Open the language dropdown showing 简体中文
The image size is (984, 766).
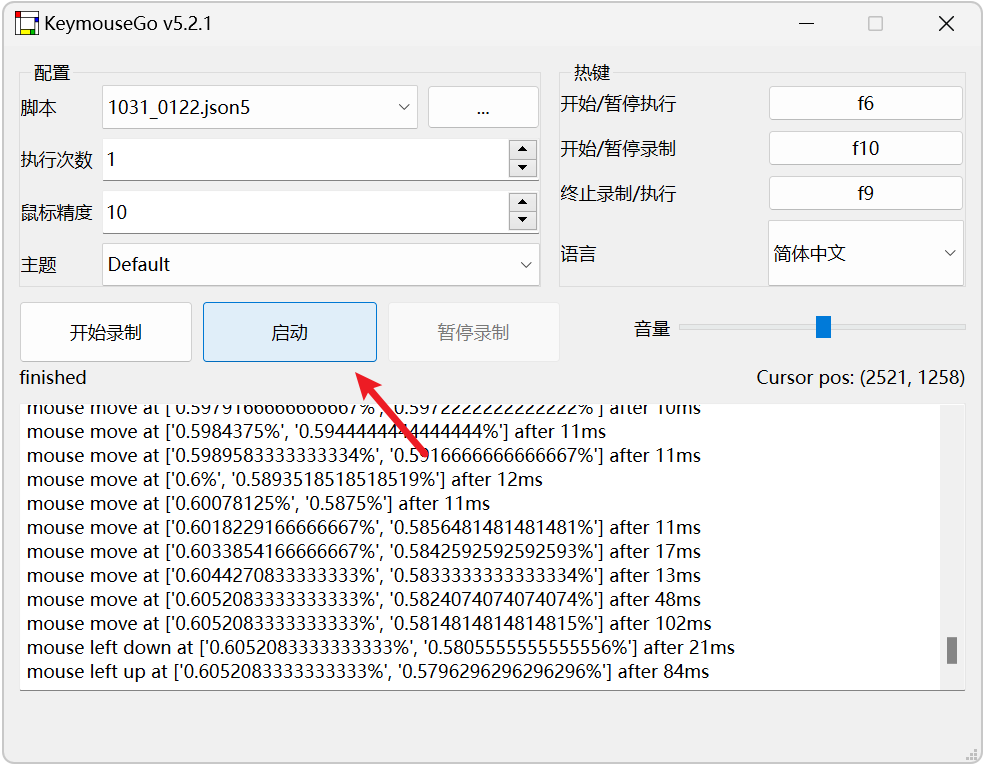865,253
